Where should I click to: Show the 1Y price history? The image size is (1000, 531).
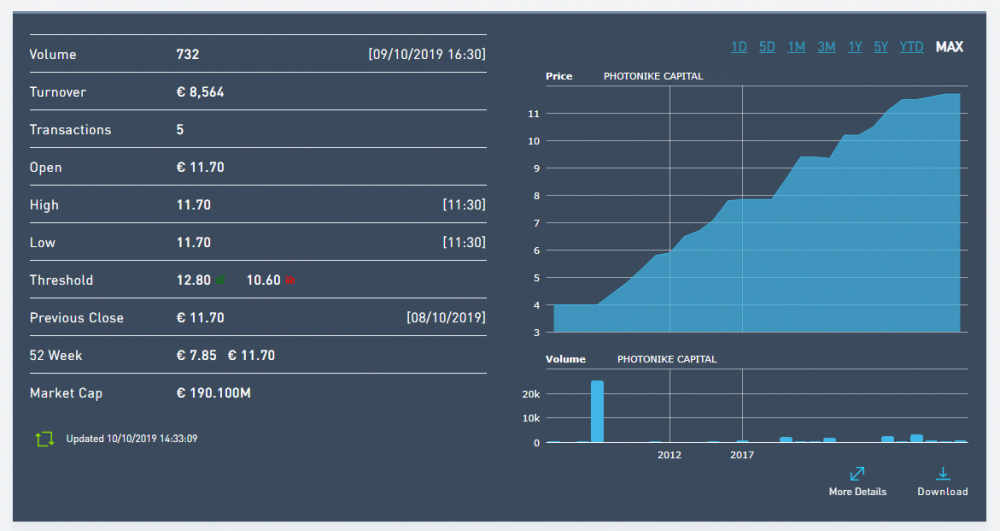(x=855, y=47)
